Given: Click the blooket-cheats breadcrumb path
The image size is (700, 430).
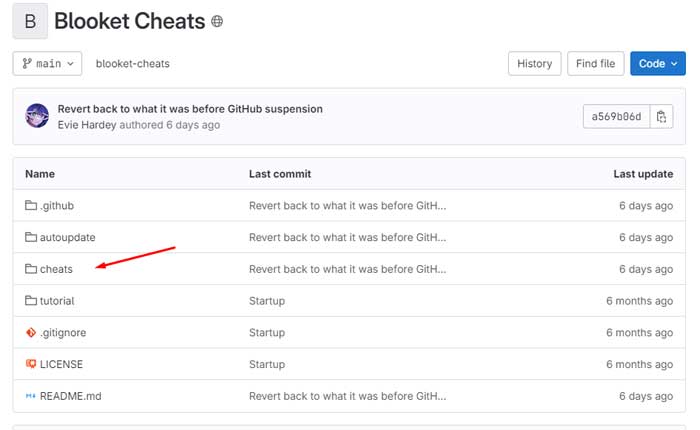Looking at the screenshot, I should tap(132, 63).
